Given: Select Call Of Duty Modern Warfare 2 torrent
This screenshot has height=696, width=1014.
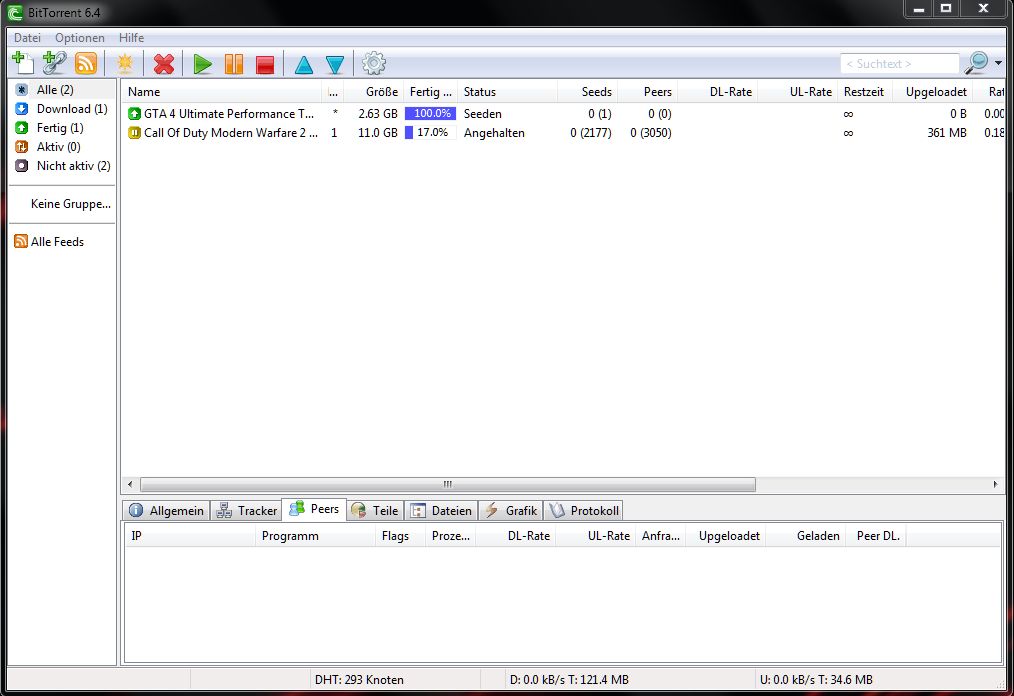Looking at the screenshot, I should coord(563,133).
